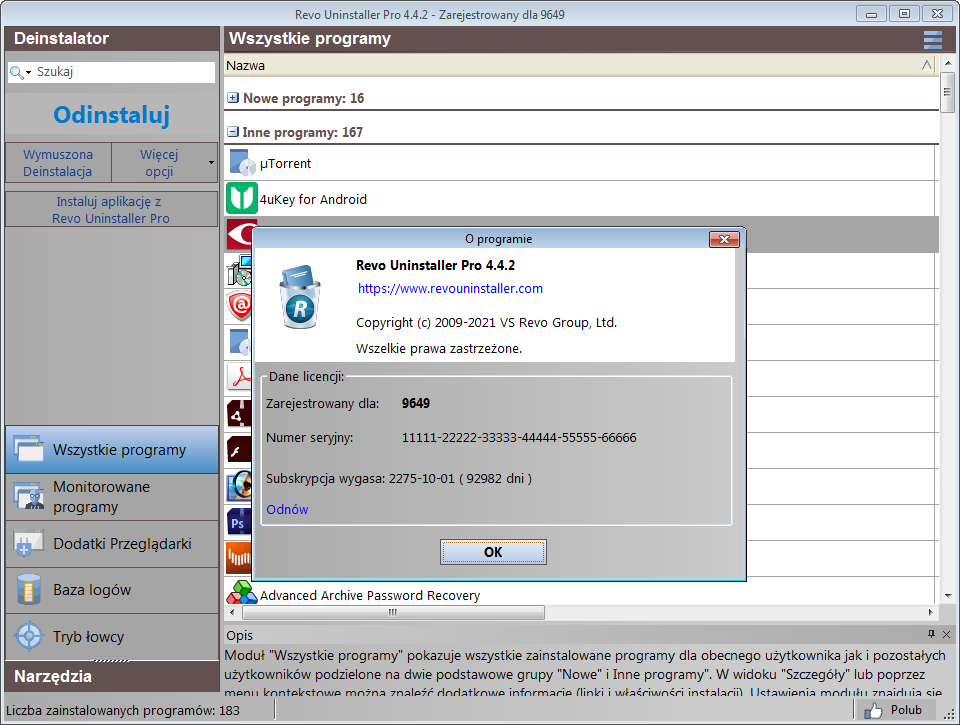
Task: Open Baza logów section
Action: [112, 590]
